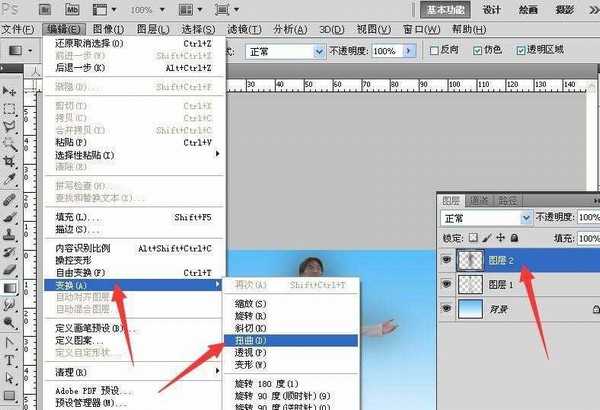Toggle lock all (padlock icon)
This screenshot has width=600, height=410.
pyautogui.click(x=514, y=238)
